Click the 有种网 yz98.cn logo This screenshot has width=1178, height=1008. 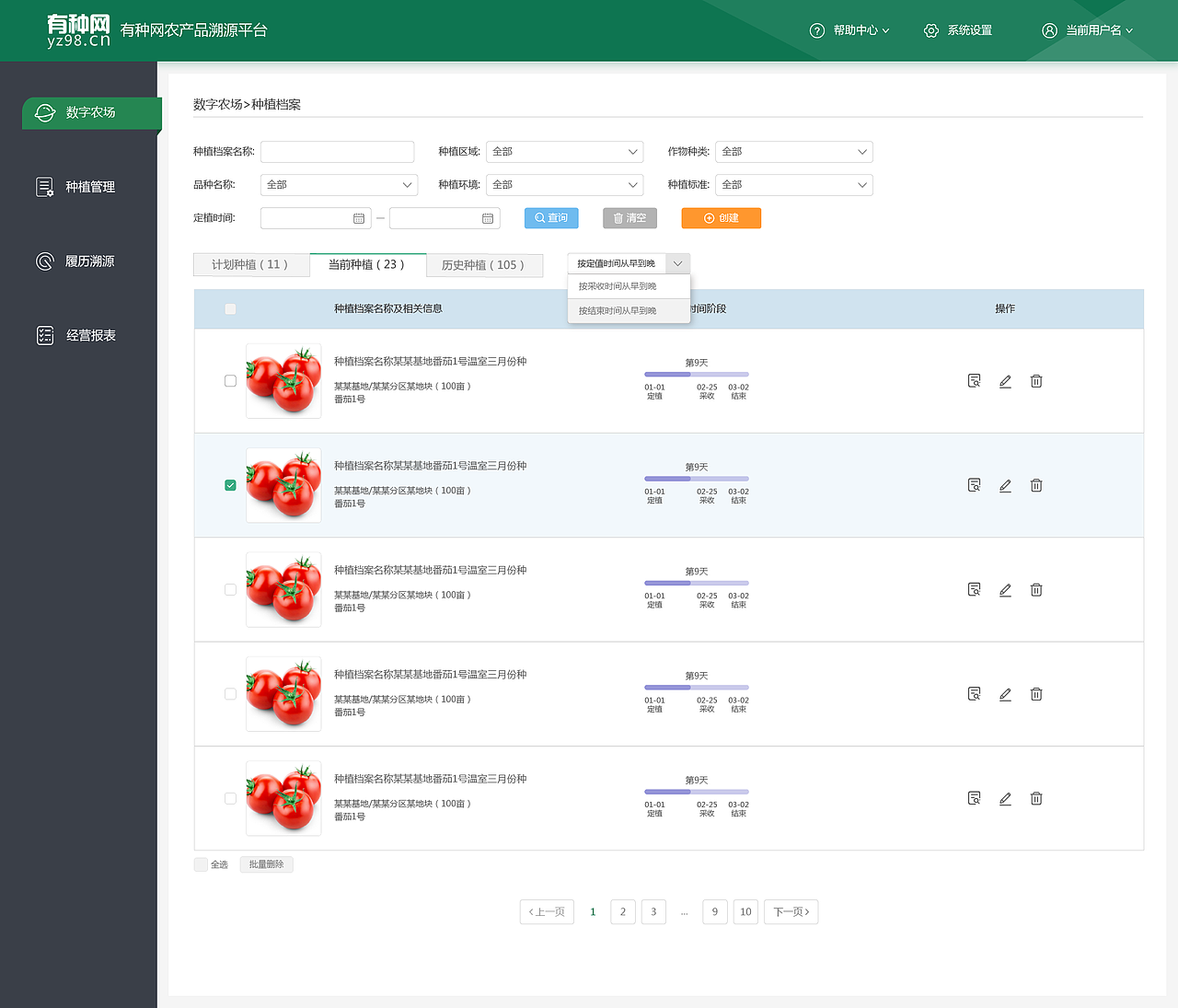point(78,30)
